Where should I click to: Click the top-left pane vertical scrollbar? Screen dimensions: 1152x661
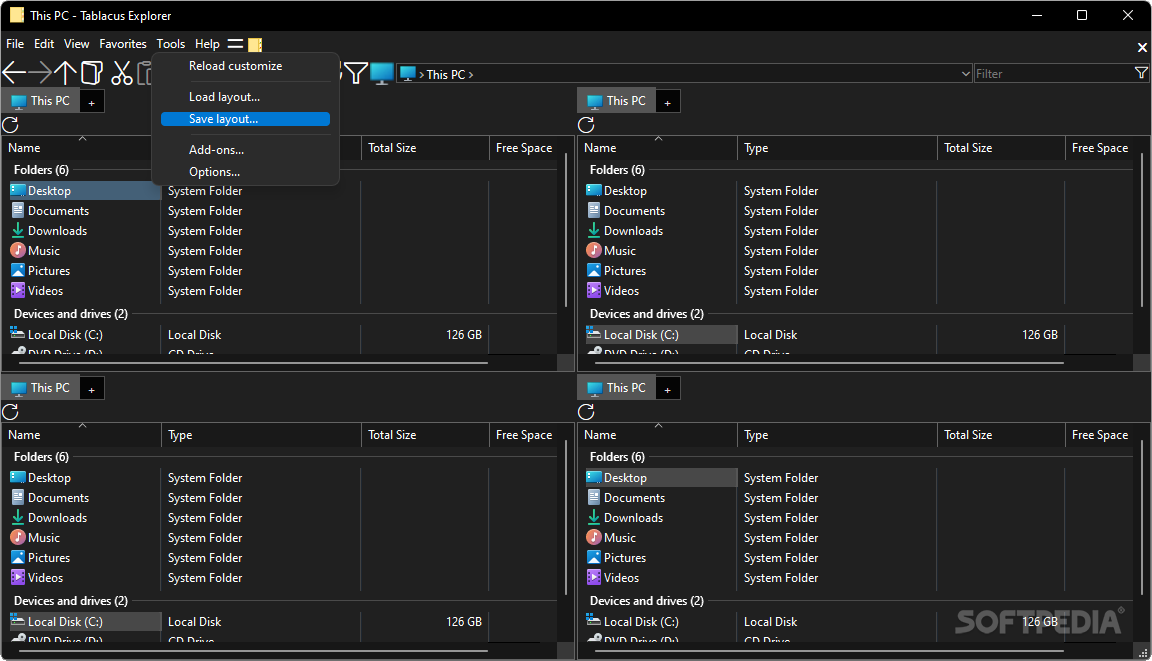pos(566,230)
